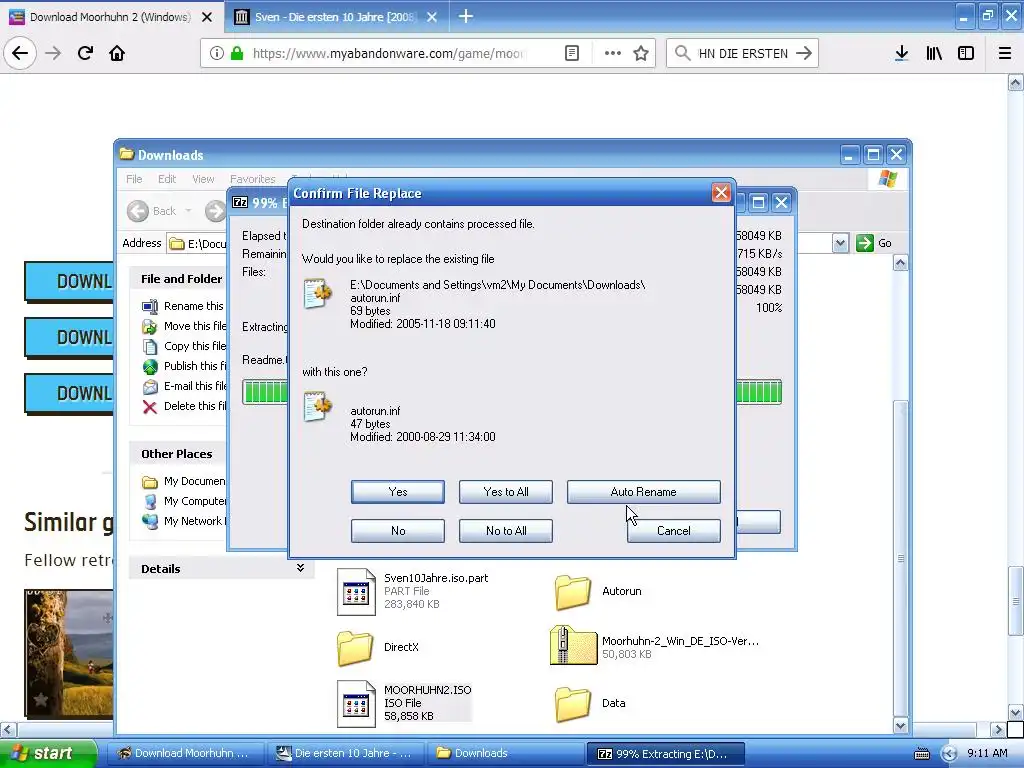Screen dimensions: 1024x768
Task: Click E-mail this file task
Action: (185, 386)
